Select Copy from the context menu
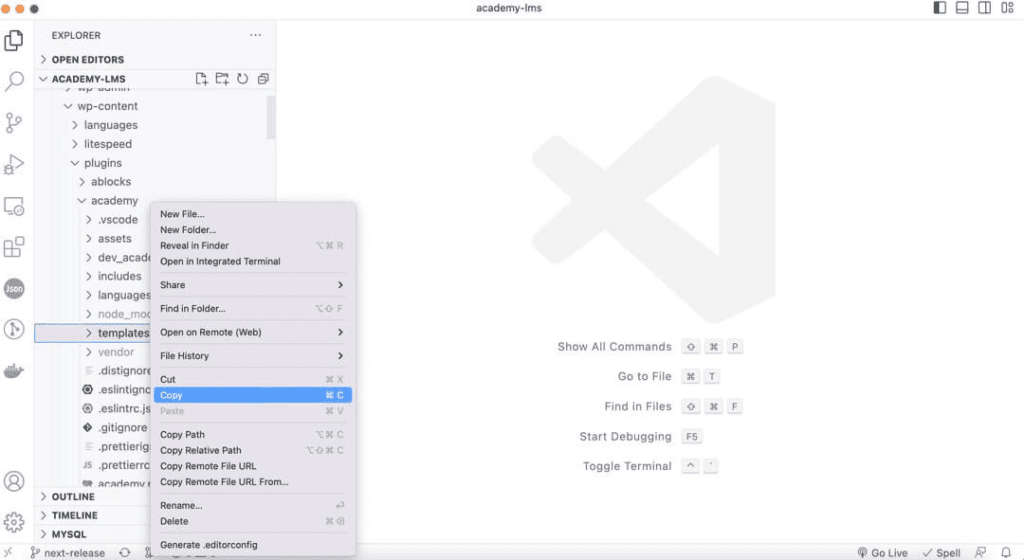 coord(252,395)
